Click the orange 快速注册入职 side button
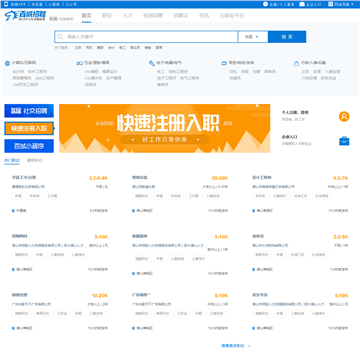Viewport: 360px width, 360px height. click(29, 128)
